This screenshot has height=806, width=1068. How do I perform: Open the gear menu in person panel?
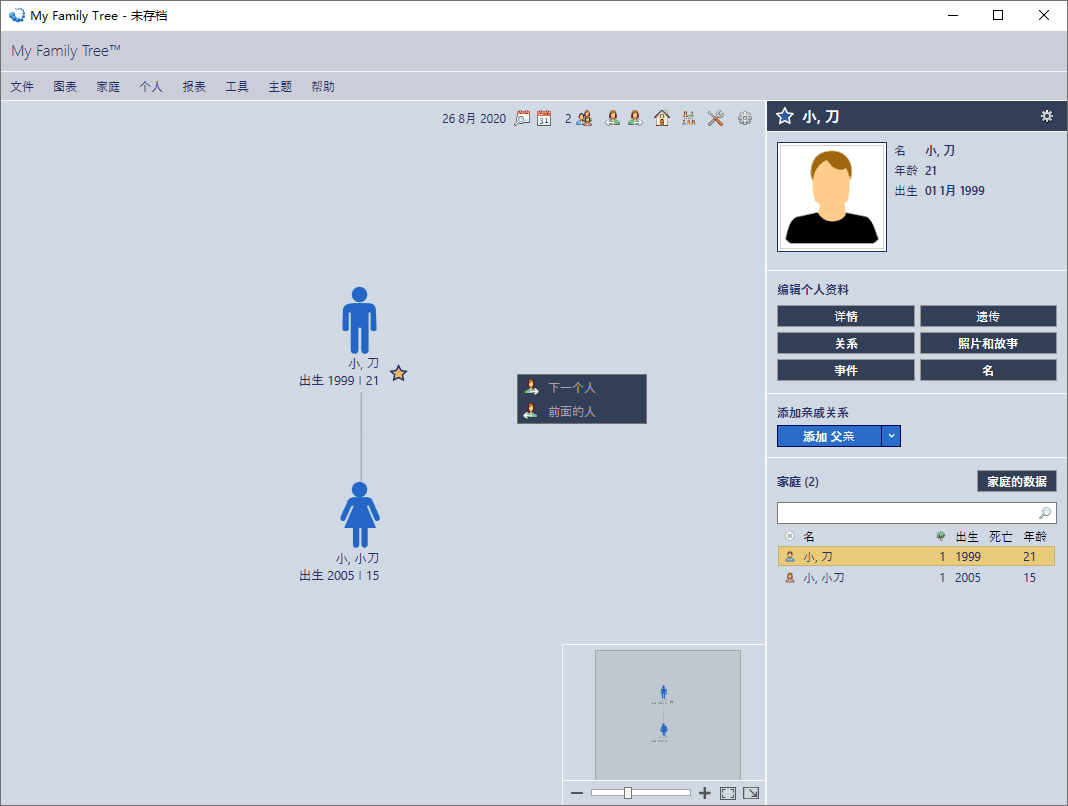(x=1046, y=116)
